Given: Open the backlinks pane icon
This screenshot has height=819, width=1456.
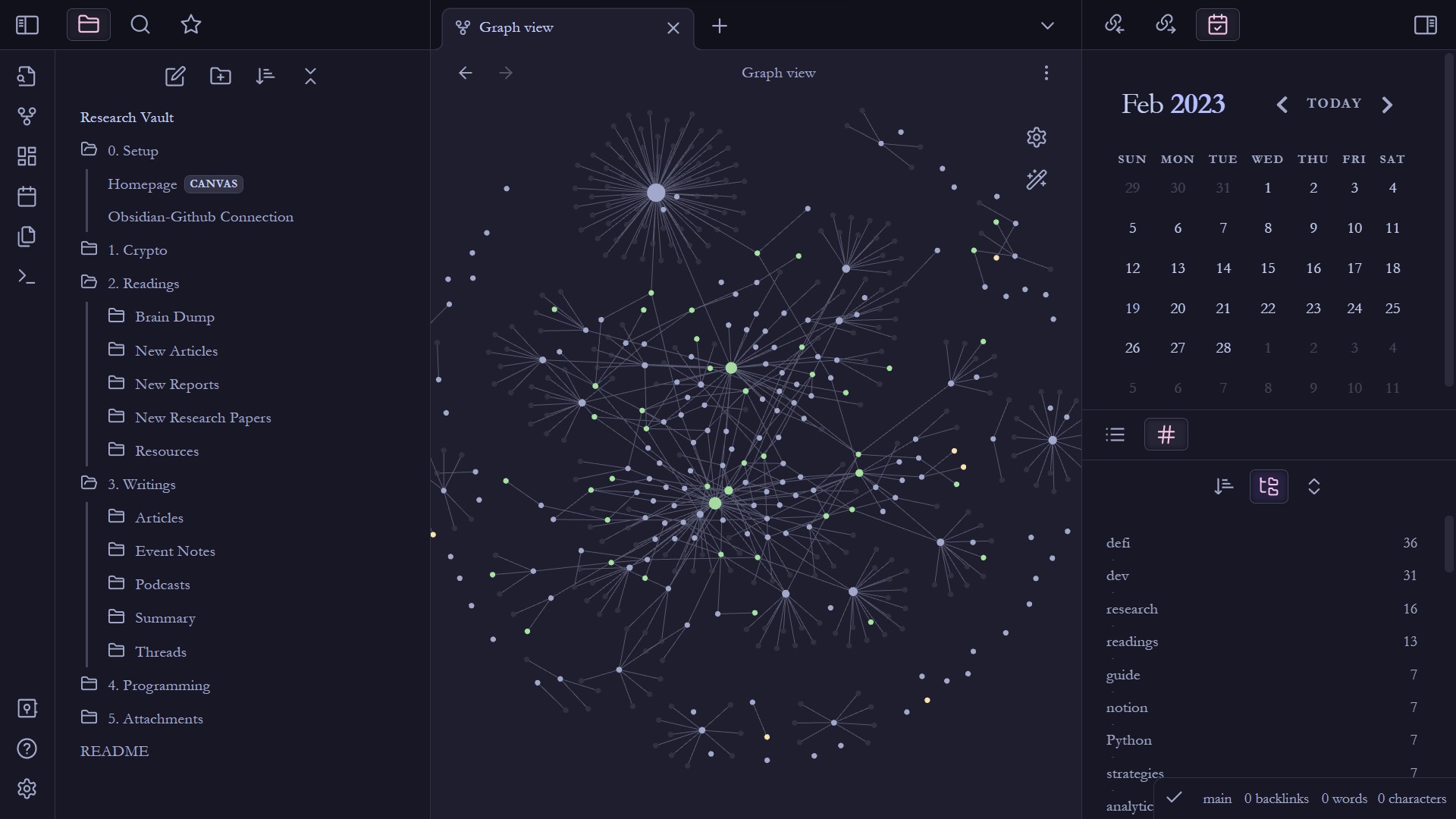Looking at the screenshot, I should [1114, 25].
